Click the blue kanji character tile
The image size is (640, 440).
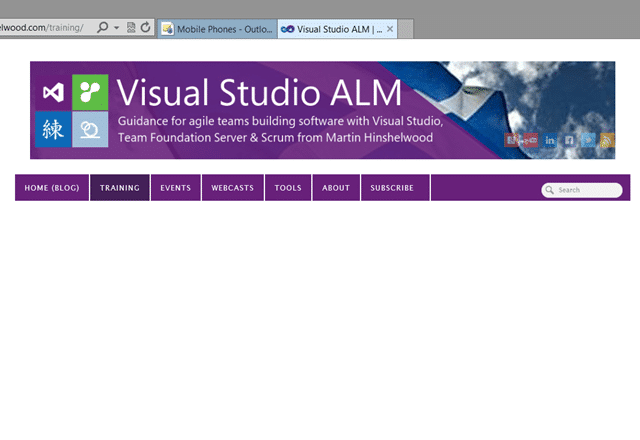pyautogui.click(x=53, y=129)
